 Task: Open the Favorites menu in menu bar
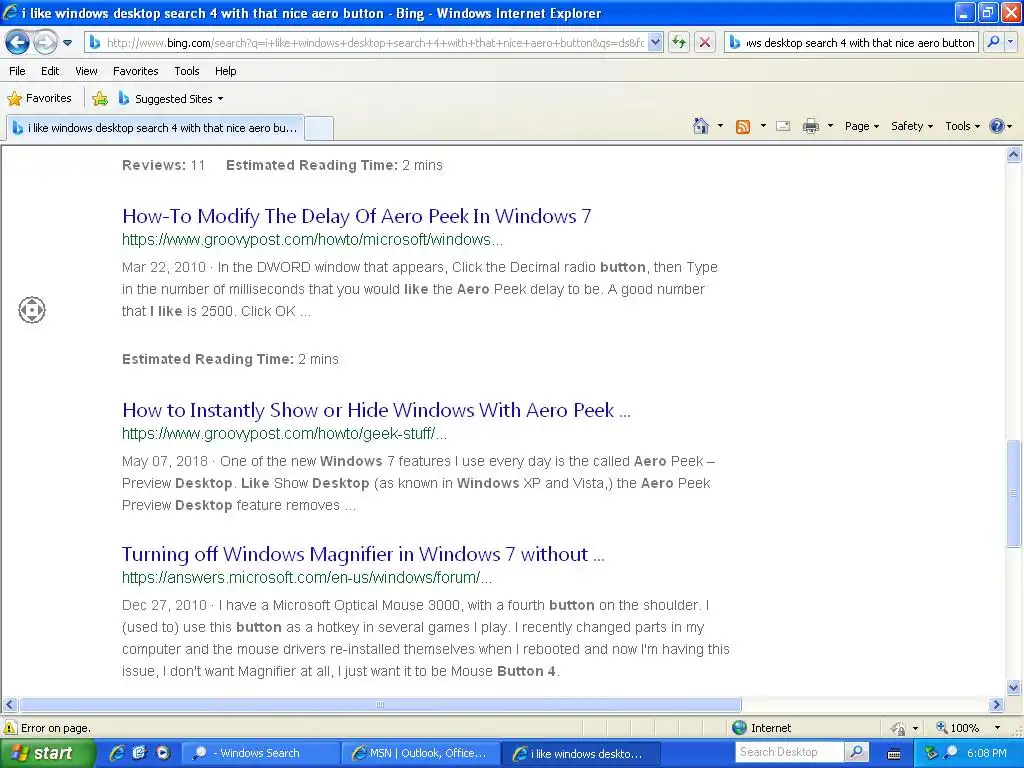(x=136, y=71)
